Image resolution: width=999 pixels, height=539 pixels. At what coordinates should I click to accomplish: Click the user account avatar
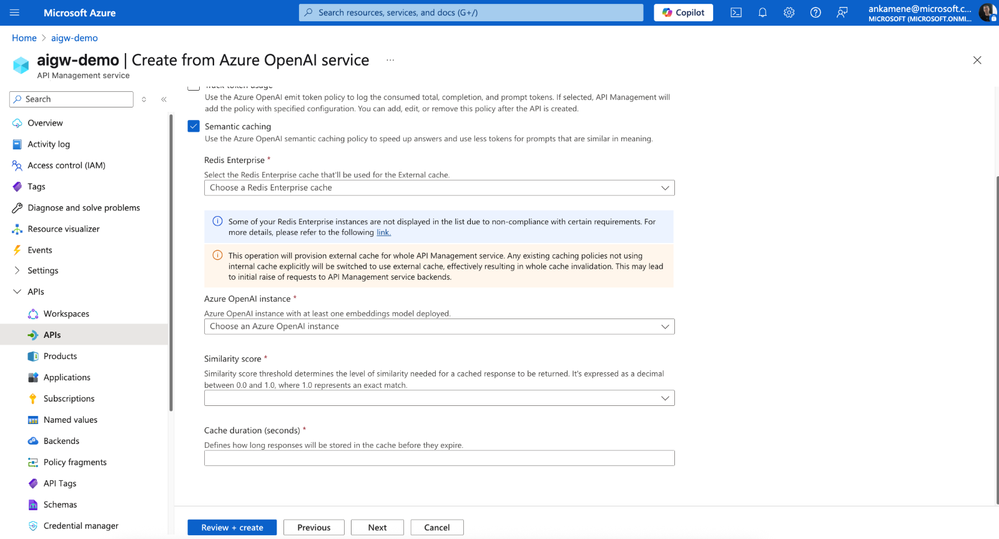[988, 12]
